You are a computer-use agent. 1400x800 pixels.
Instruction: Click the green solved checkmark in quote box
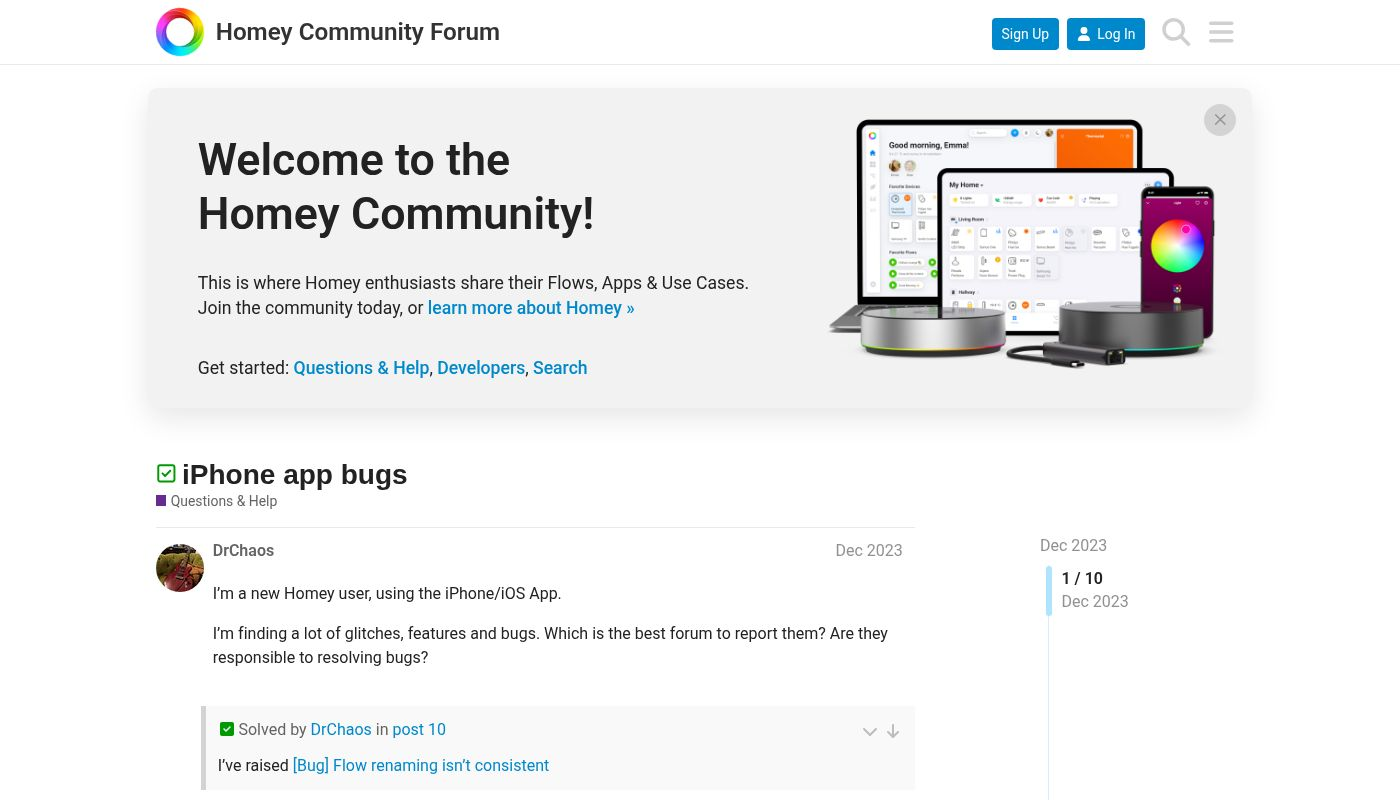[227, 730]
